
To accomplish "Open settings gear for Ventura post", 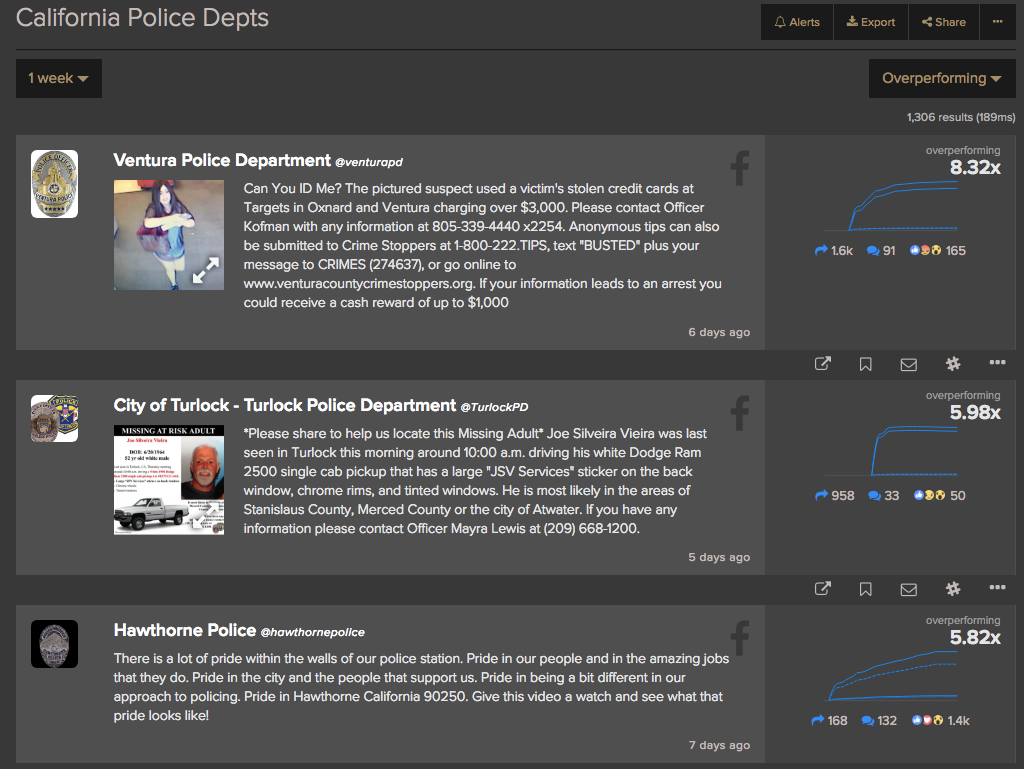I will coord(953,364).
